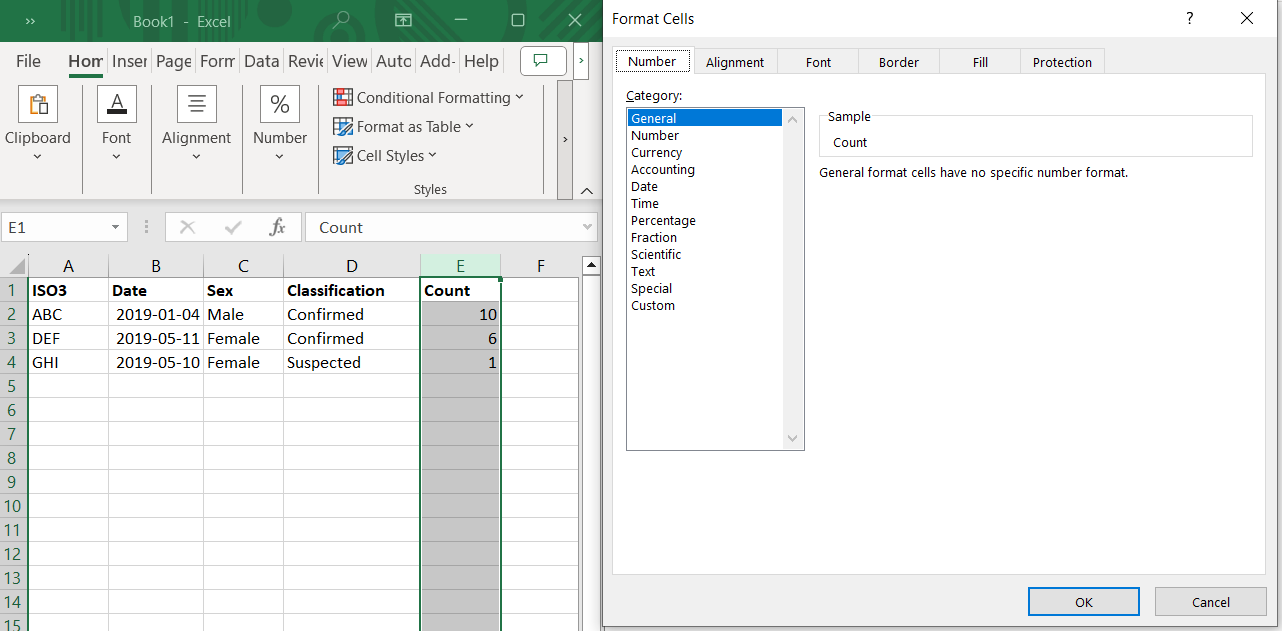
Task: Open Cell Styles gallery
Action: 385,155
